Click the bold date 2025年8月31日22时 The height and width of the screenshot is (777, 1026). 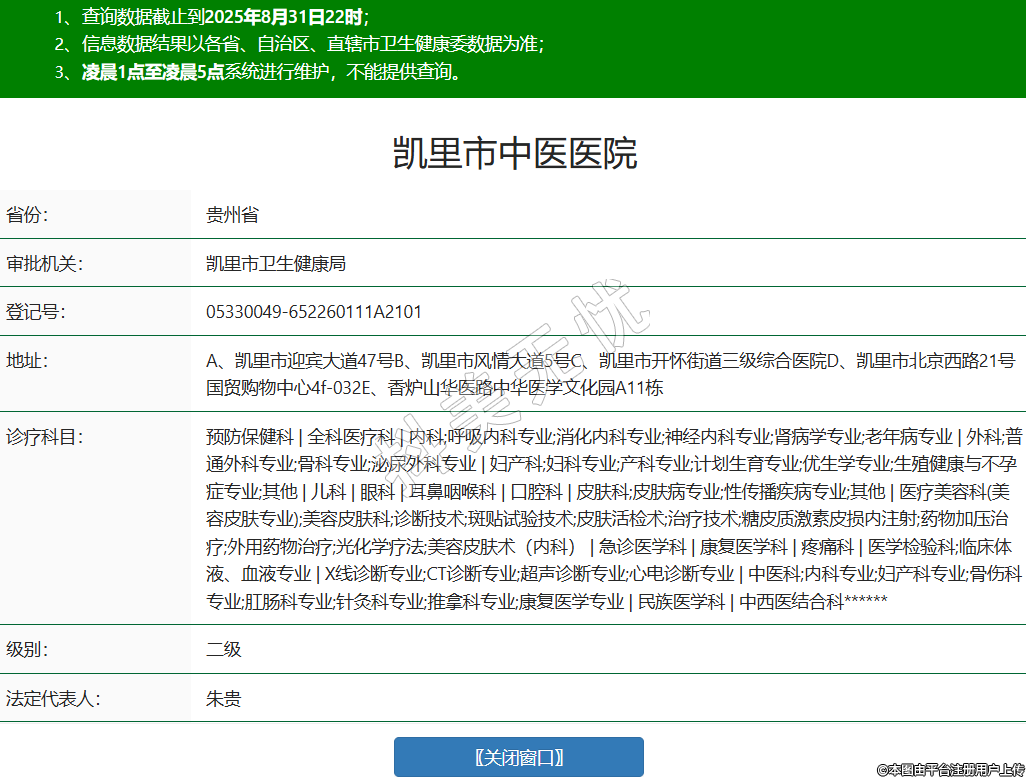[284, 16]
